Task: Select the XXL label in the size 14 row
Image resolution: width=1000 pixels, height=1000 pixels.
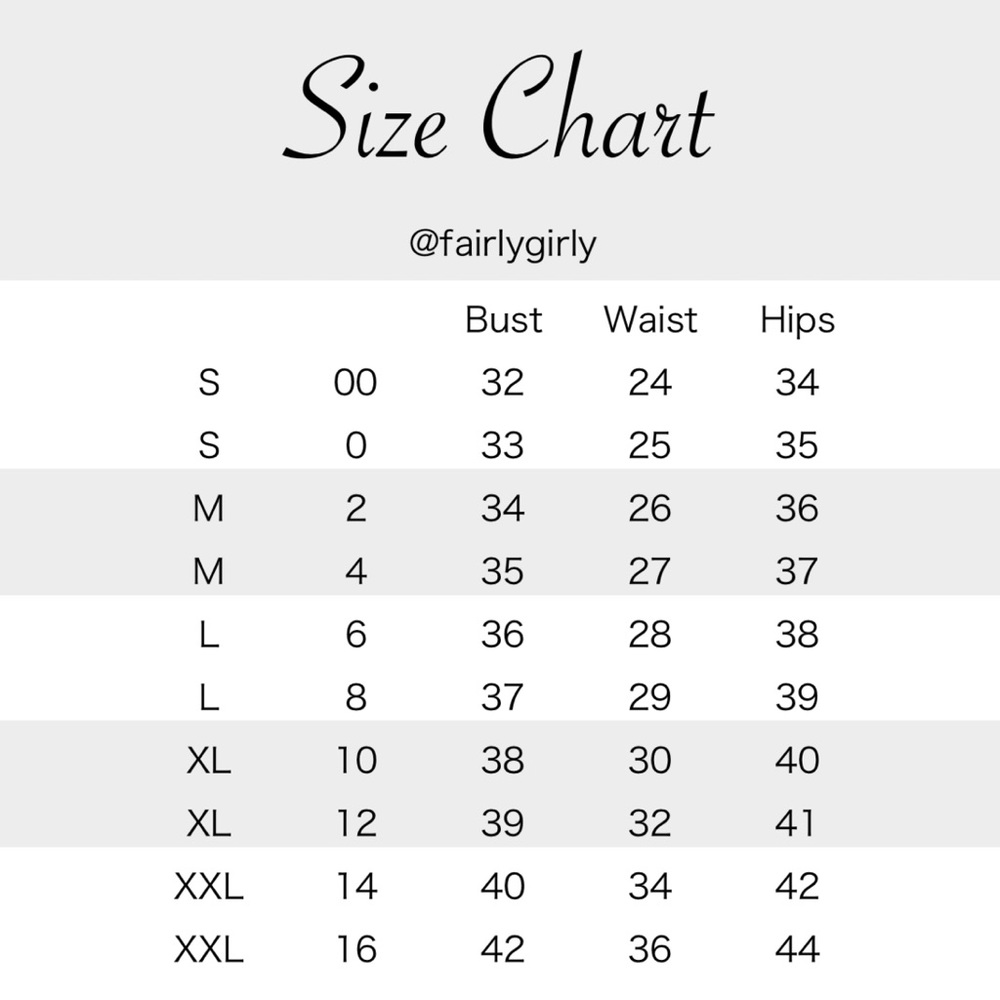Action: (x=209, y=887)
